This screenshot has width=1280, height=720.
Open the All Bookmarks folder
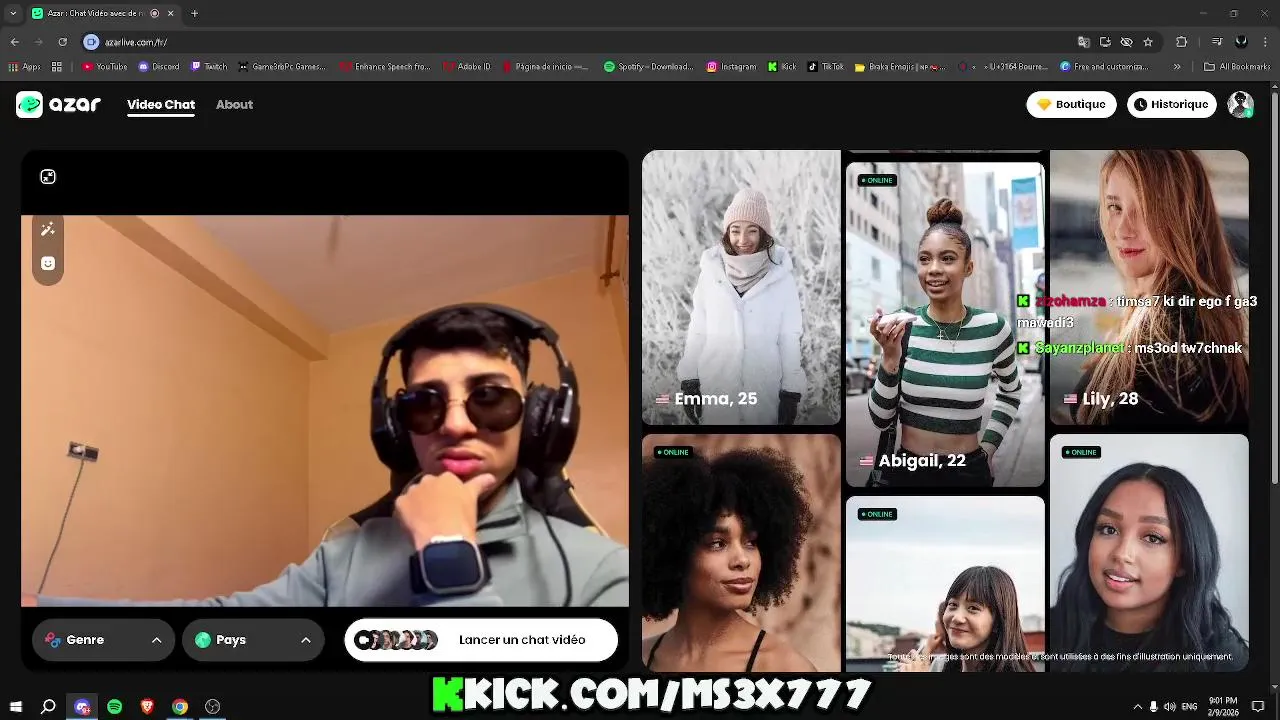[x=1238, y=67]
